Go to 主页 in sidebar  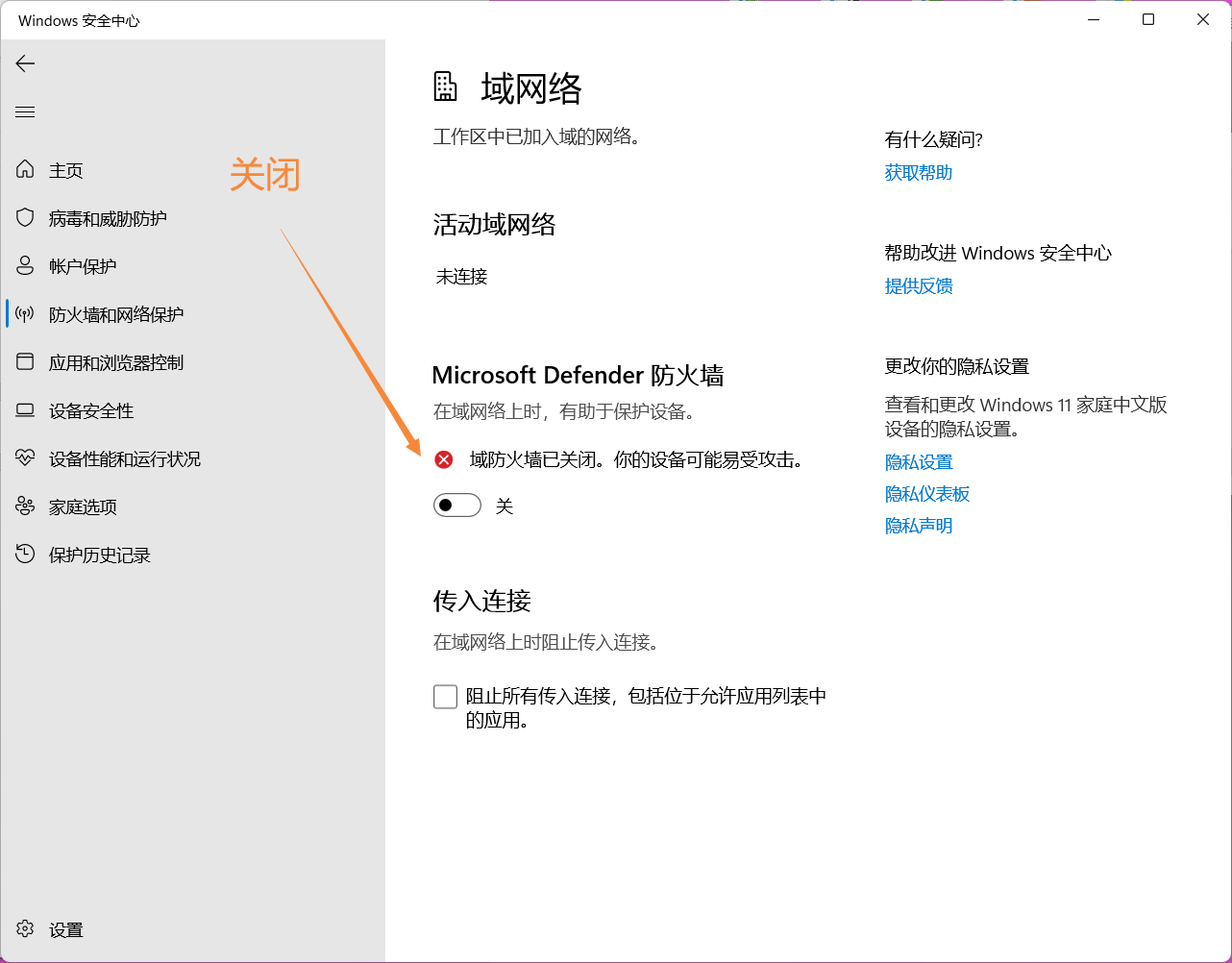click(66, 170)
